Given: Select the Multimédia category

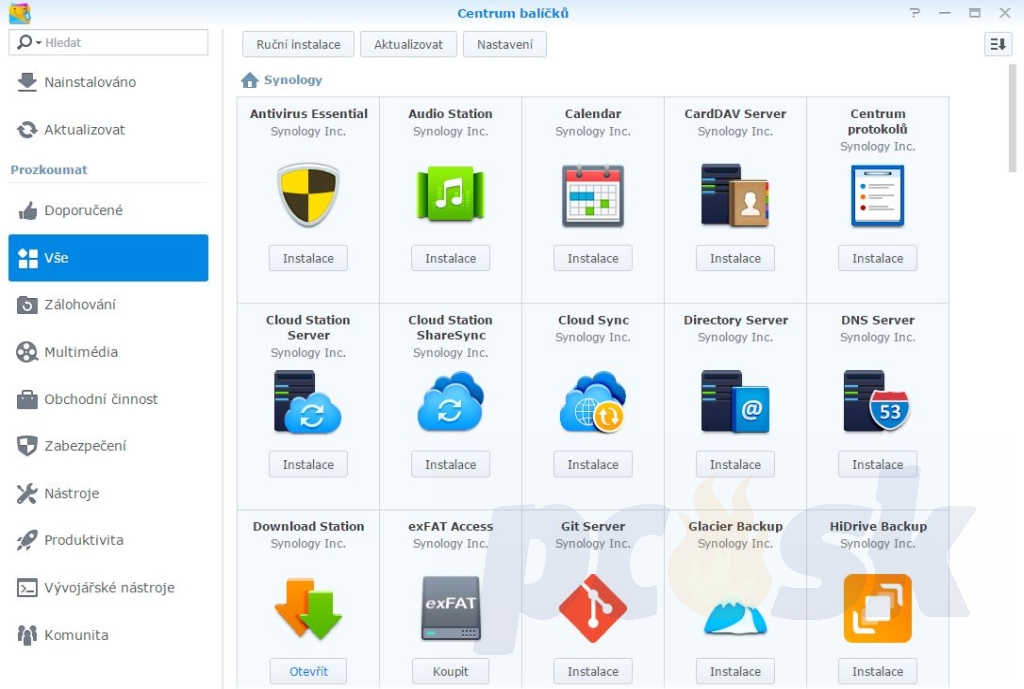Looking at the screenshot, I should click(80, 352).
